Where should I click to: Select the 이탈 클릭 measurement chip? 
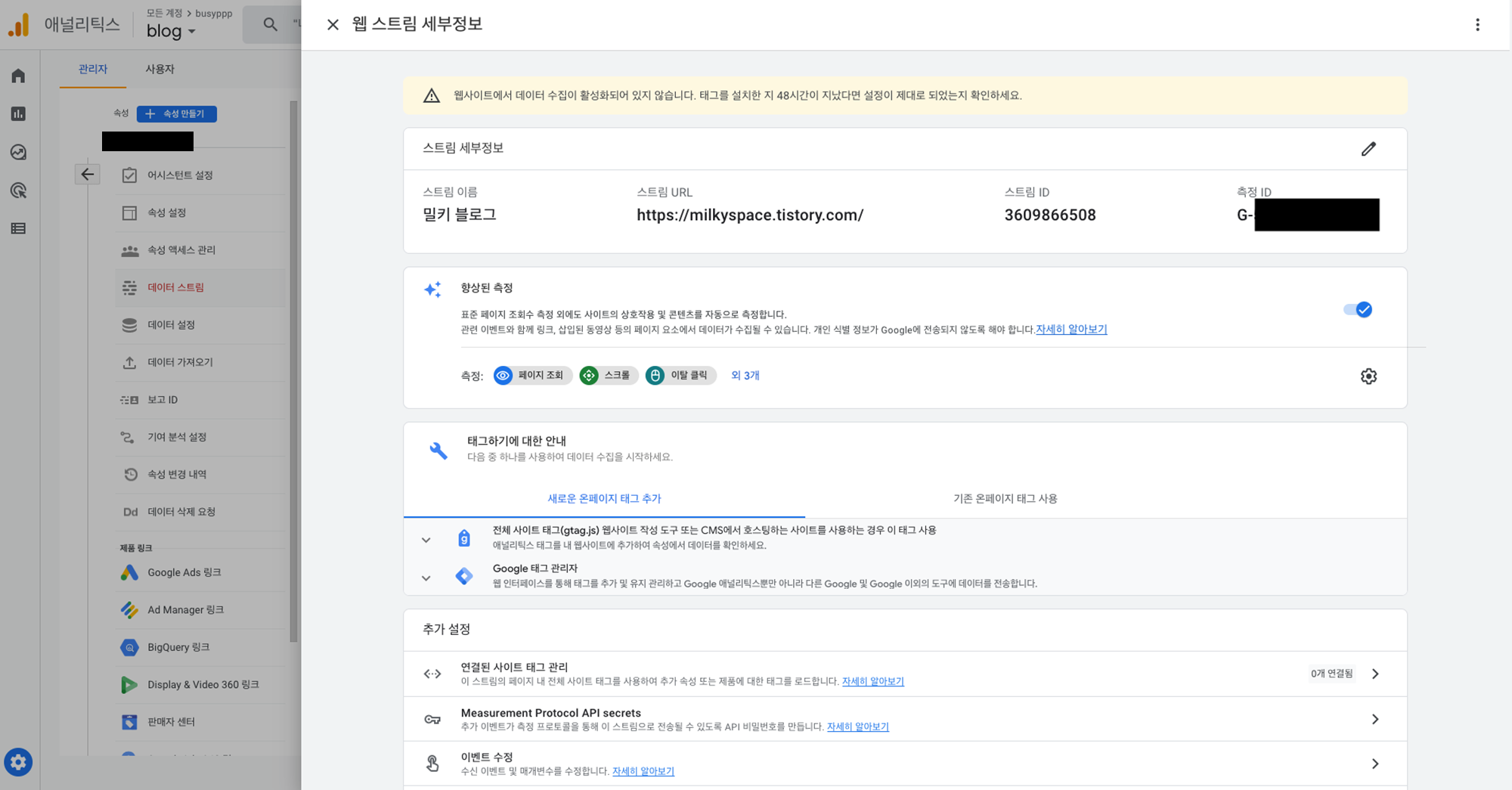[680, 375]
